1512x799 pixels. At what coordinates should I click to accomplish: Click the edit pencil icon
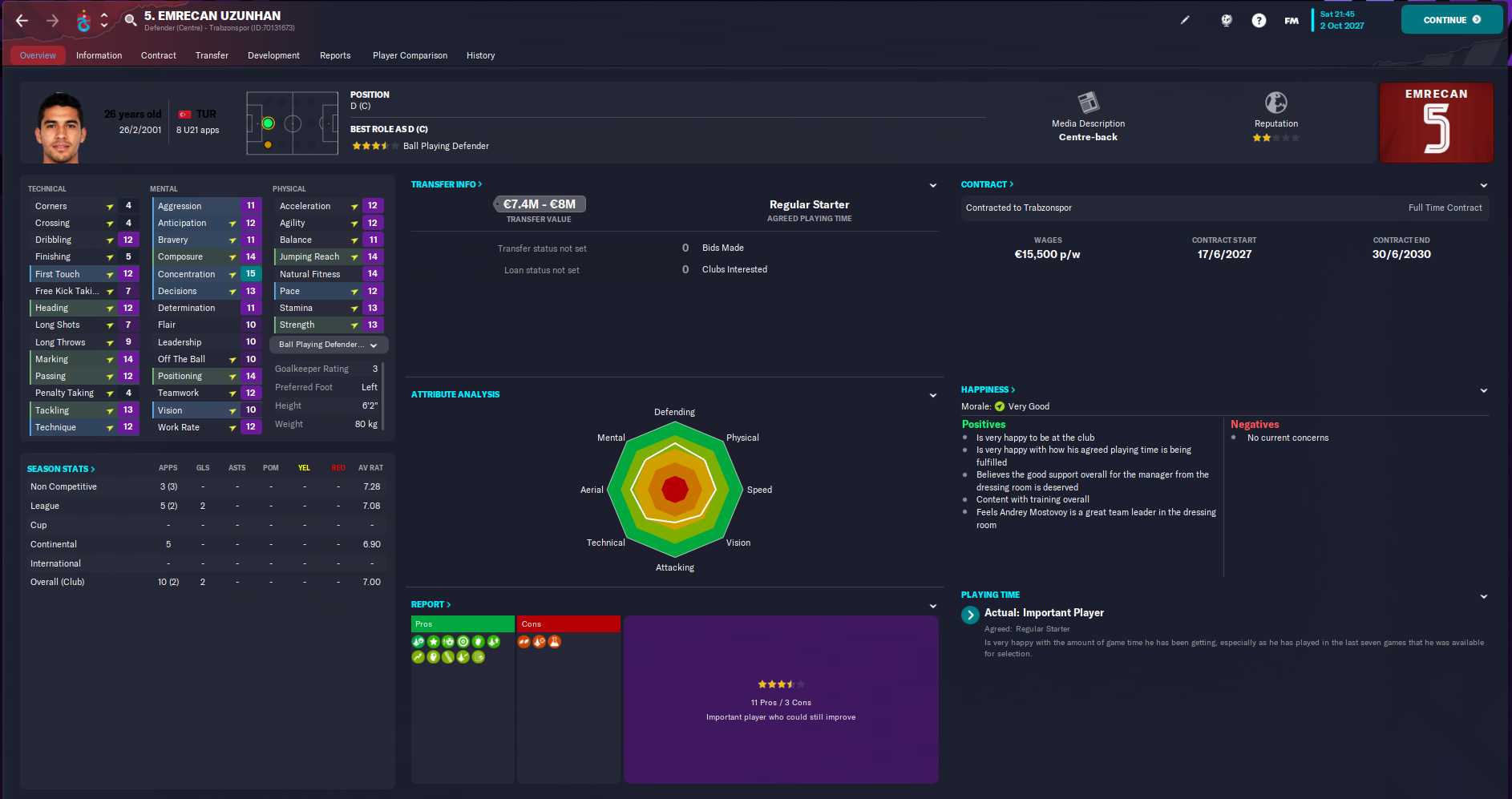click(1185, 20)
